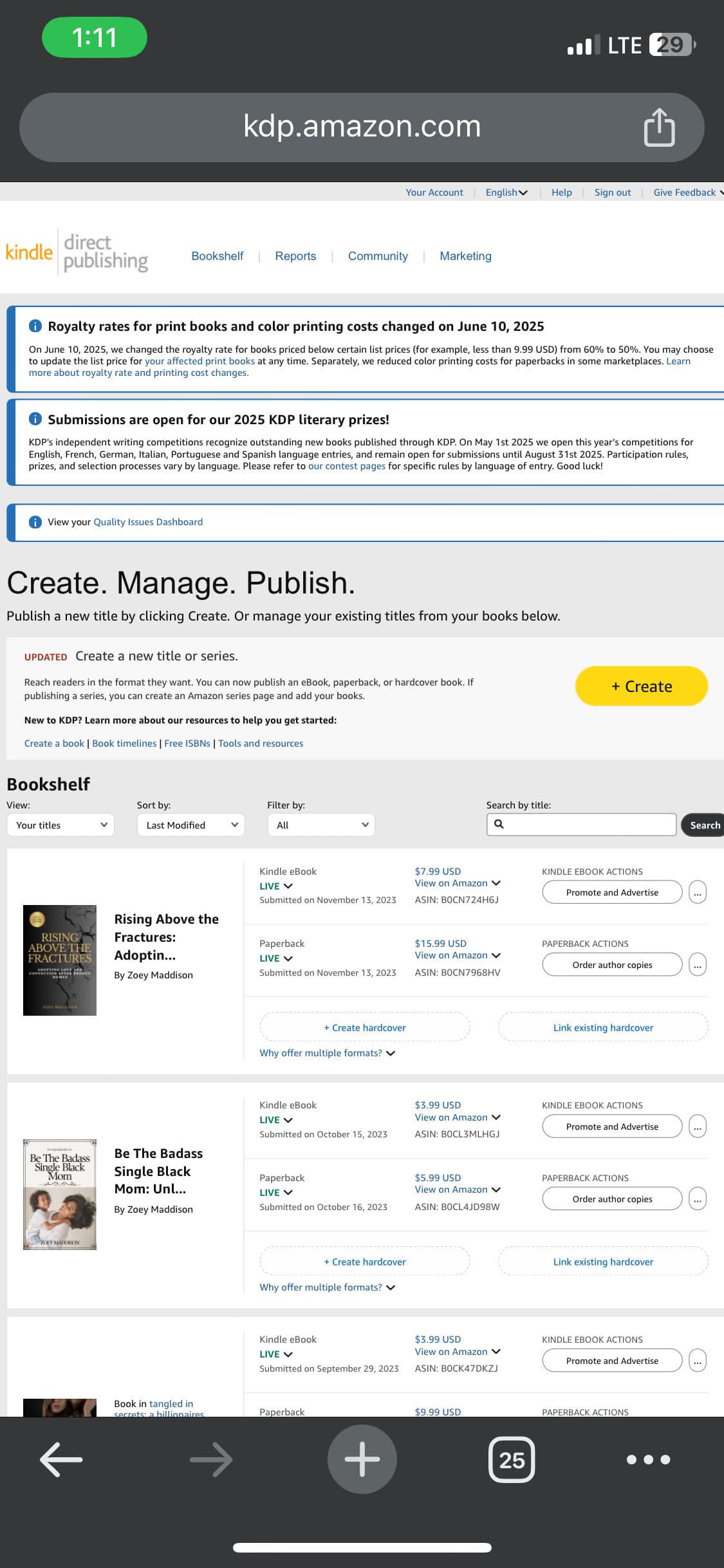The image size is (724, 1568).
Task: Open the View 'Your titles' dropdown
Action: [x=60, y=825]
